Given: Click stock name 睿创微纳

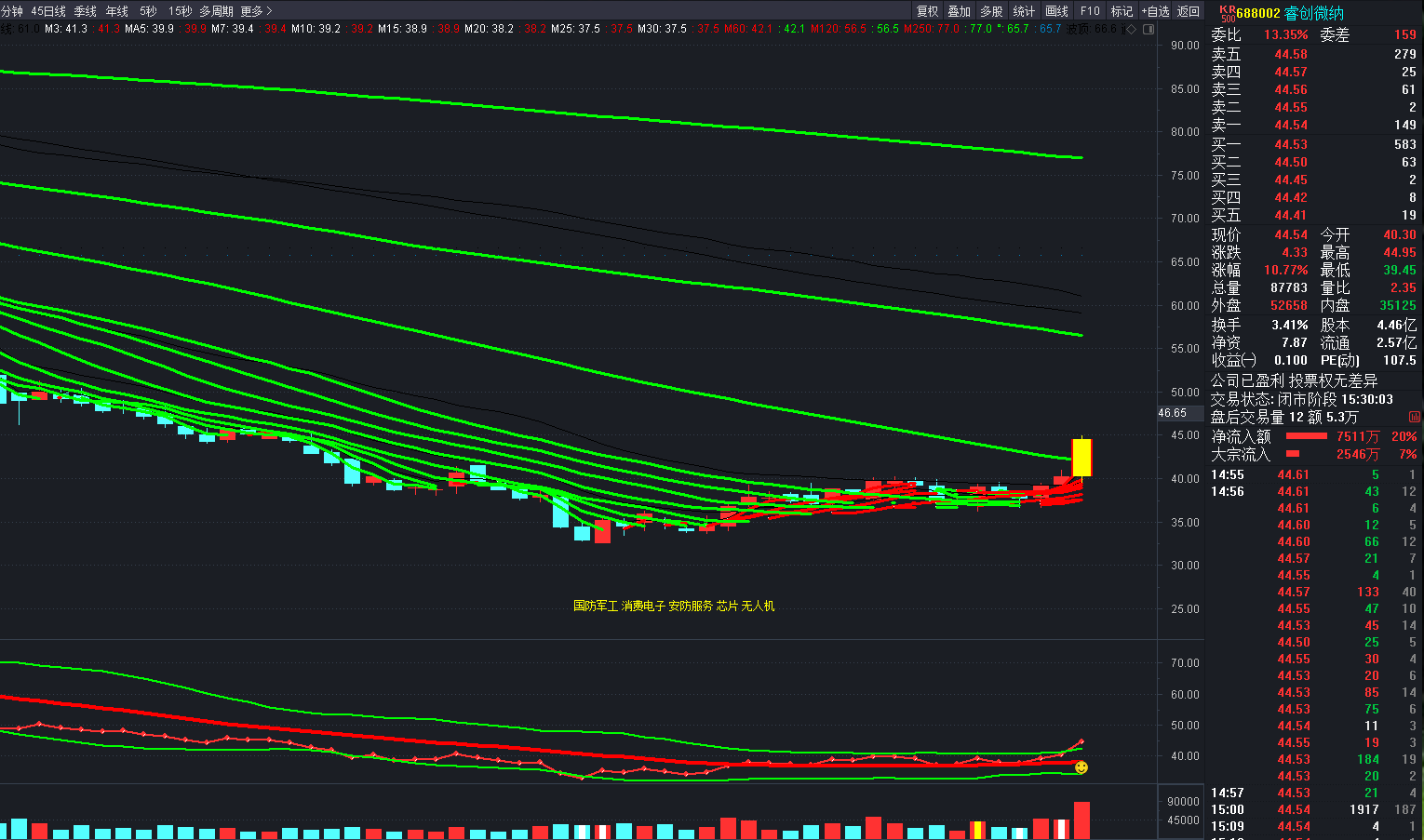Looking at the screenshot, I should [1314, 13].
